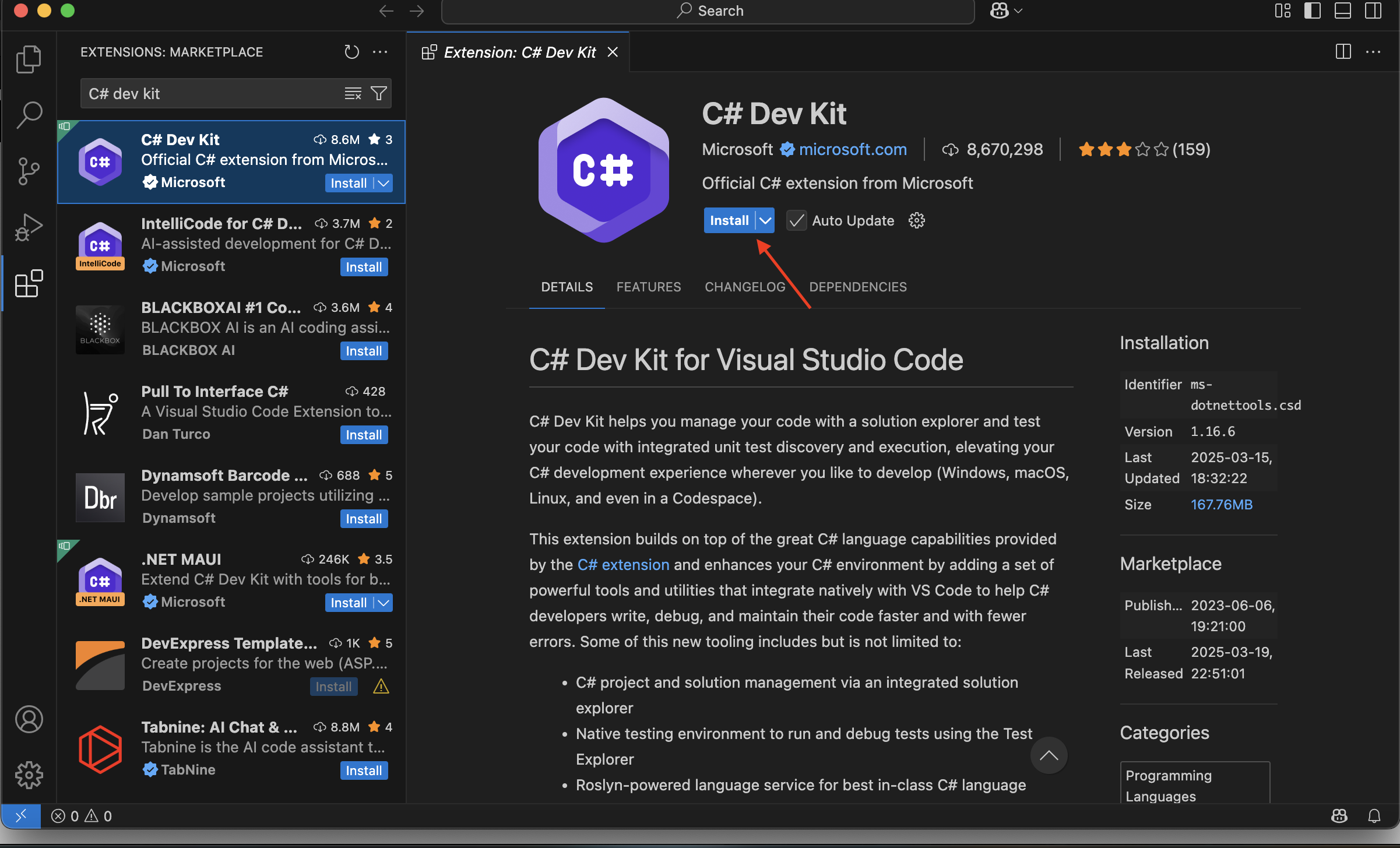
Task: Install Tabnine AI Chat extension
Action: (364, 770)
